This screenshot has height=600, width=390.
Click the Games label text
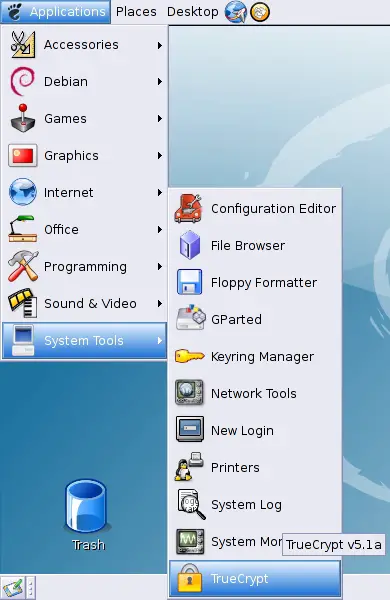coord(65,119)
